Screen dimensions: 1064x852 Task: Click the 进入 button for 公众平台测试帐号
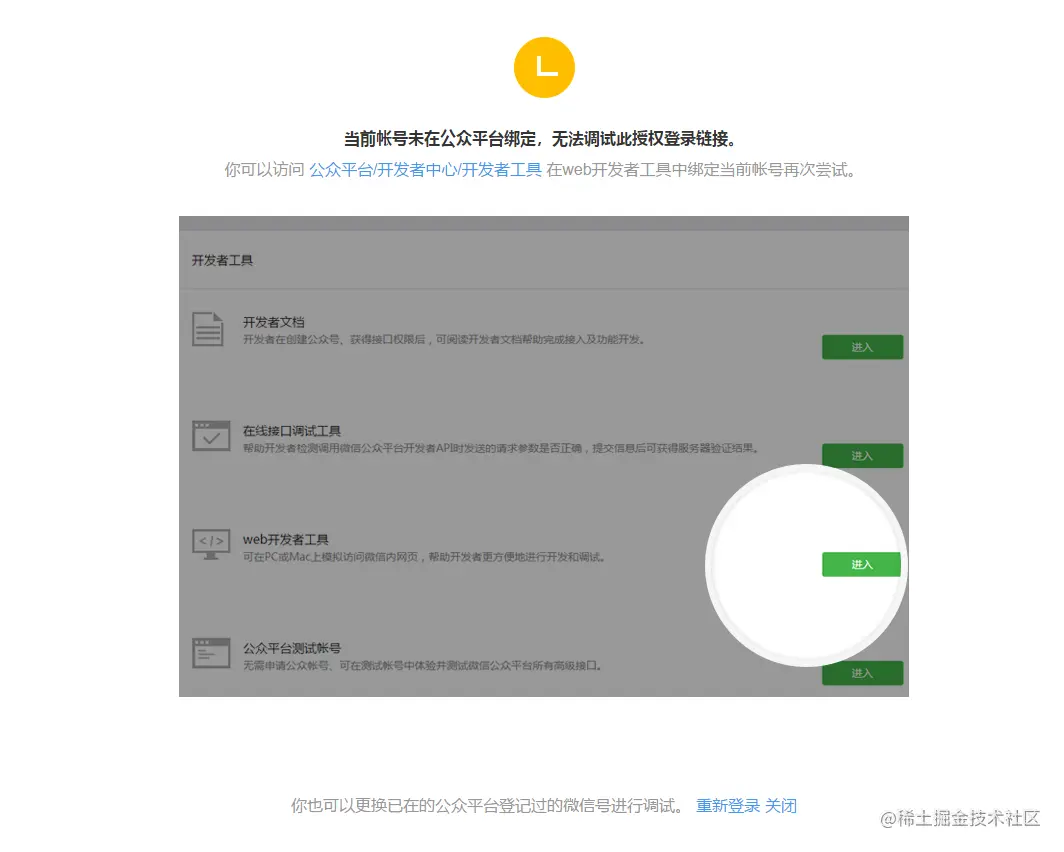tap(862, 673)
